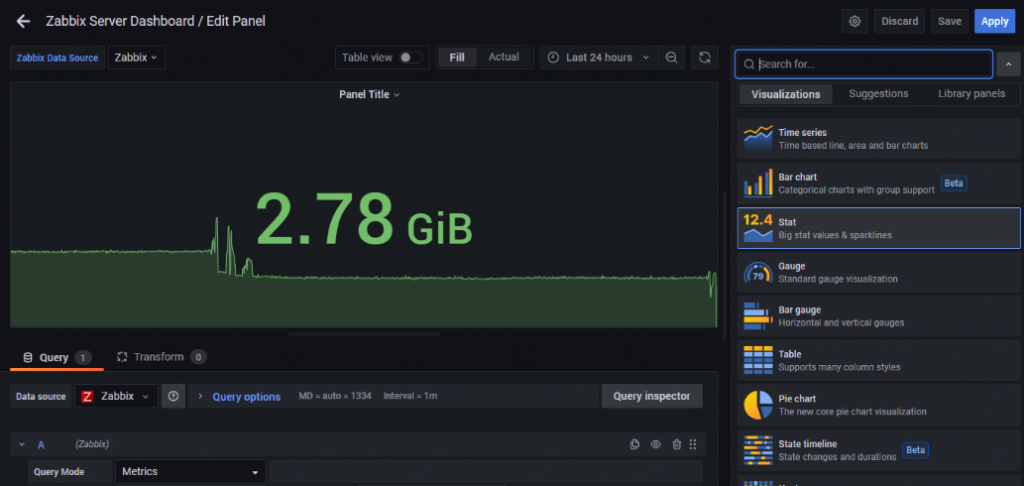Click the Table visualization icon
Image resolution: width=1024 pixels, height=486 pixels.
pyautogui.click(x=758, y=360)
